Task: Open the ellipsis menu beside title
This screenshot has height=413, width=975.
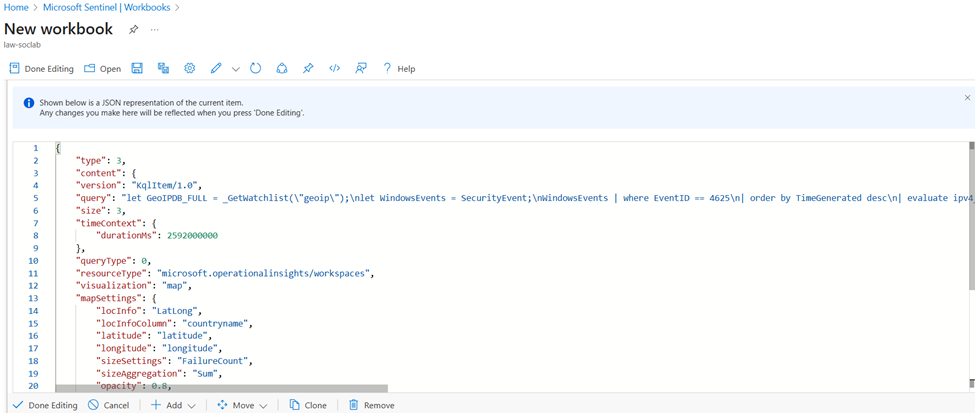Action: pyautogui.click(x=155, y=29)
